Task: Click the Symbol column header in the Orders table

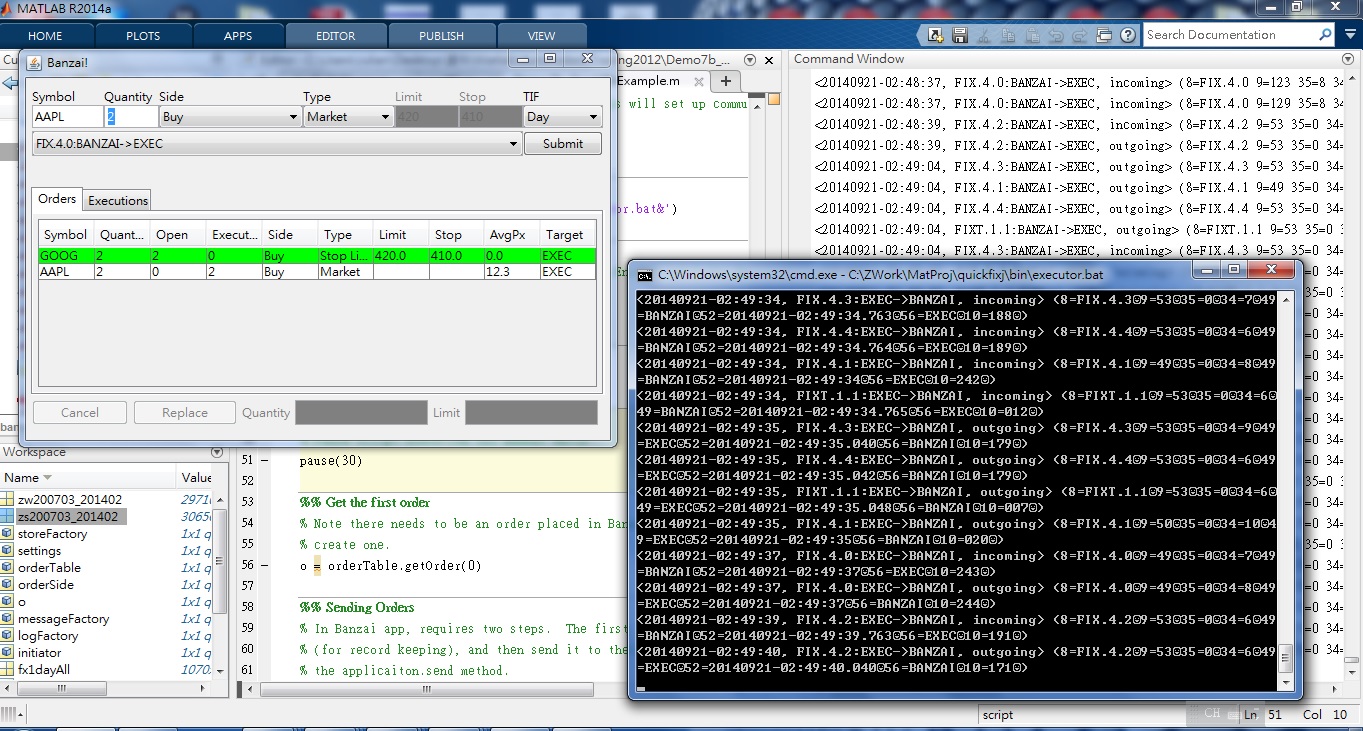Action: pyautogui.click(x=67, y=235)
